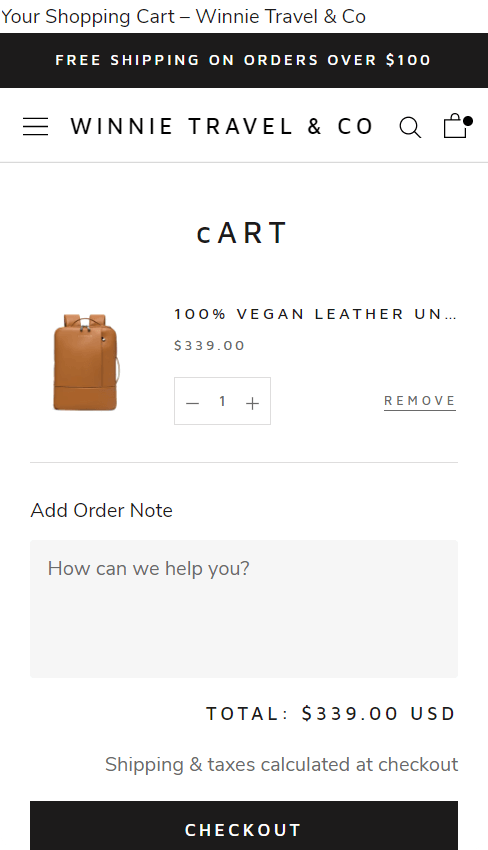
Task: Focus the 'How can we help you?' note box
Action: coord(244,609)
